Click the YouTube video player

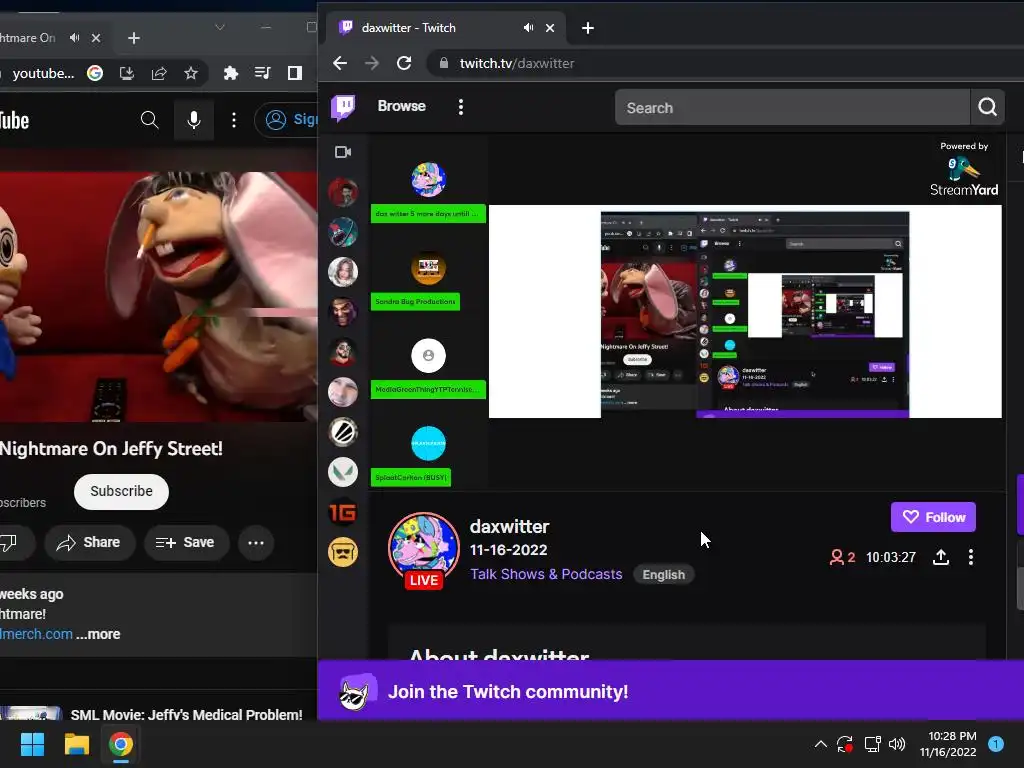pos(159,296)
